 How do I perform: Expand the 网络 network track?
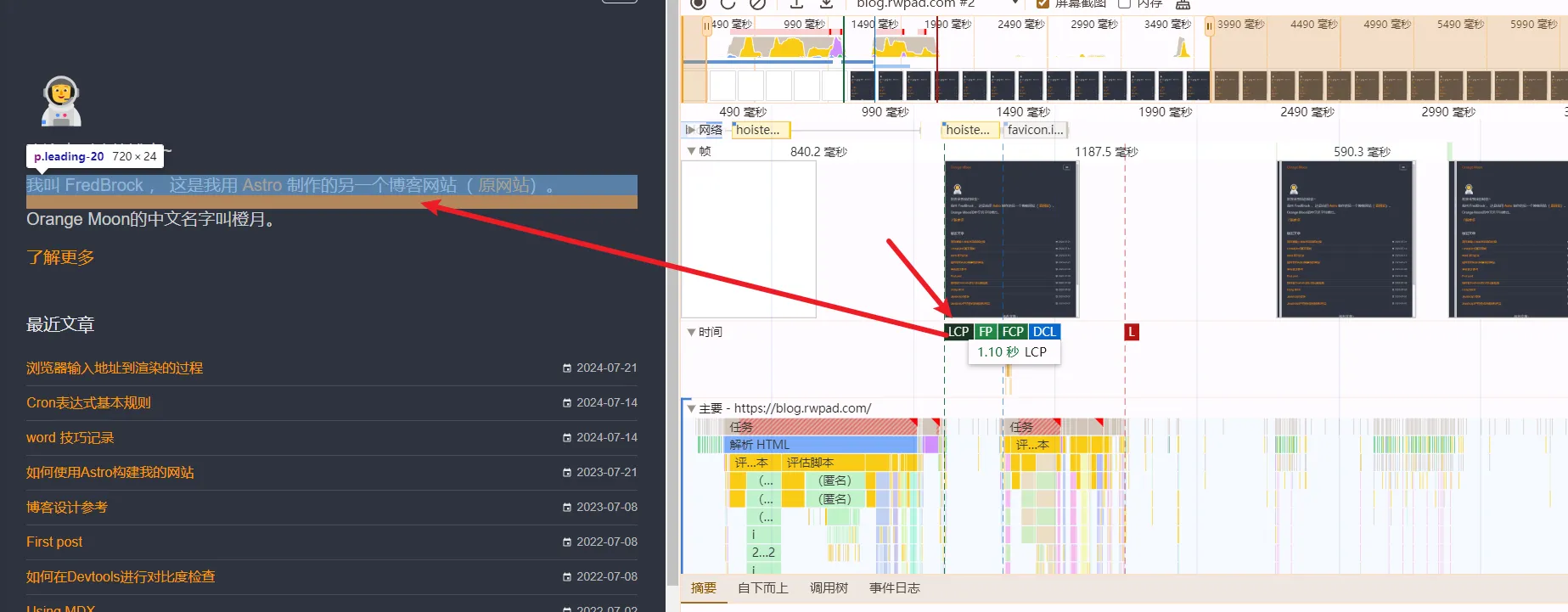[690, 130]
